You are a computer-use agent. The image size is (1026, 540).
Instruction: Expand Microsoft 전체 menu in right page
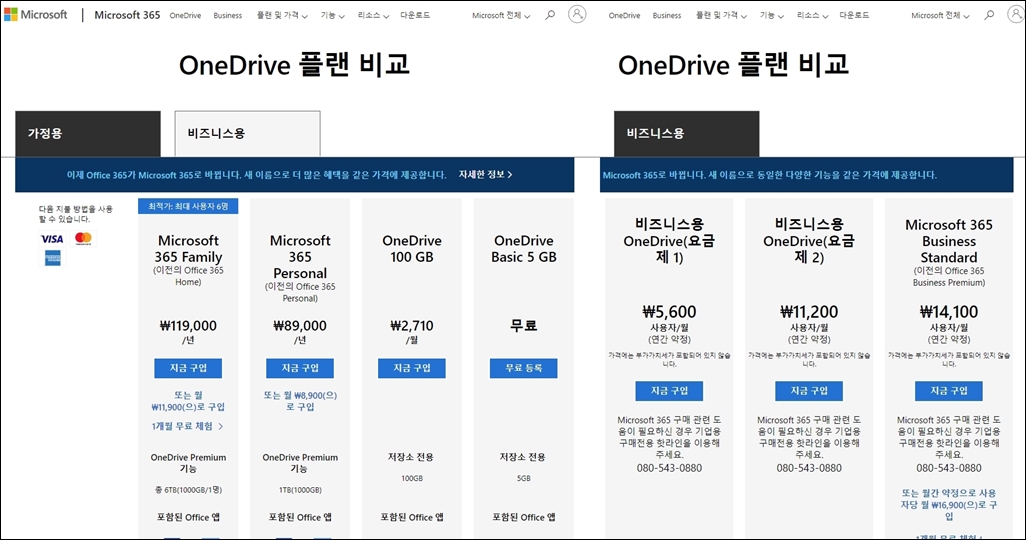[940, 15]
